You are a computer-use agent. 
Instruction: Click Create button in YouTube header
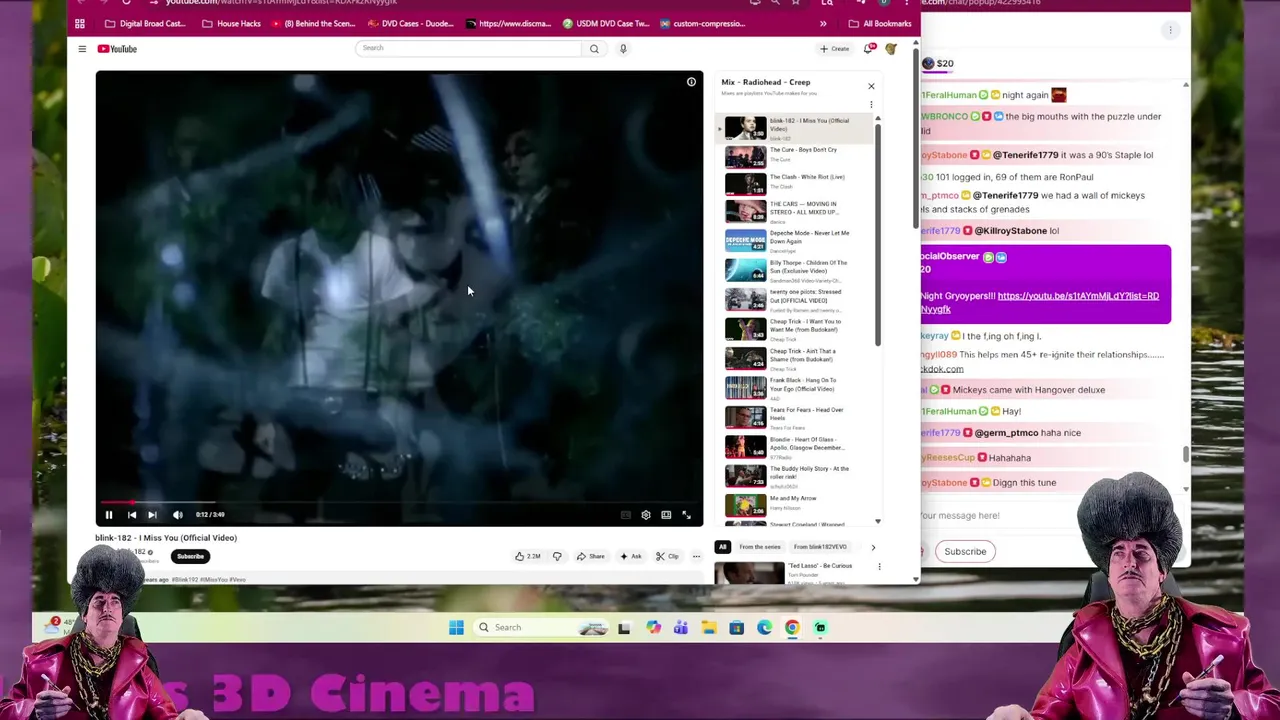click(x=834, y=48)
